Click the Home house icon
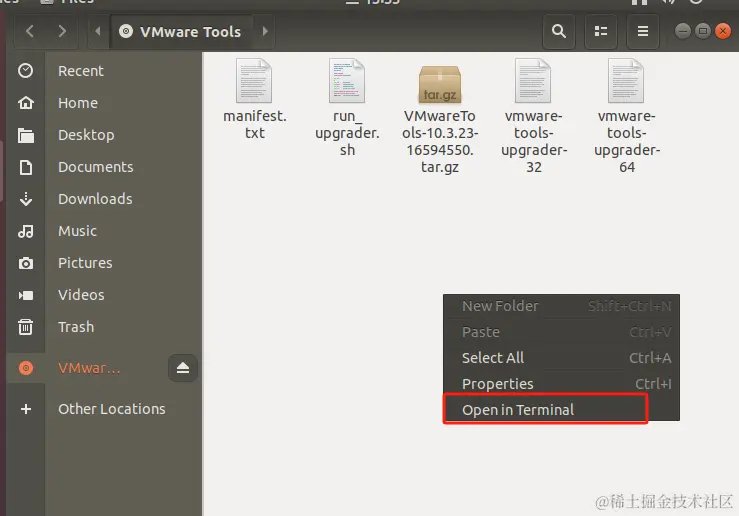 coord(25,103)
